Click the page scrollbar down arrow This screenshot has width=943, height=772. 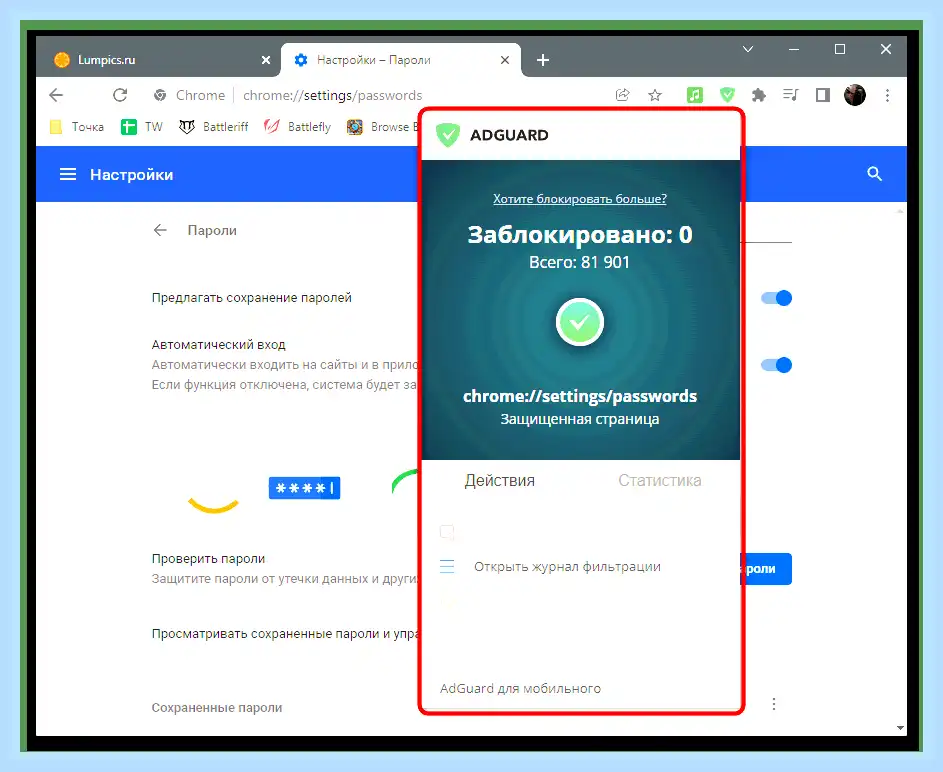coord(900,728)
